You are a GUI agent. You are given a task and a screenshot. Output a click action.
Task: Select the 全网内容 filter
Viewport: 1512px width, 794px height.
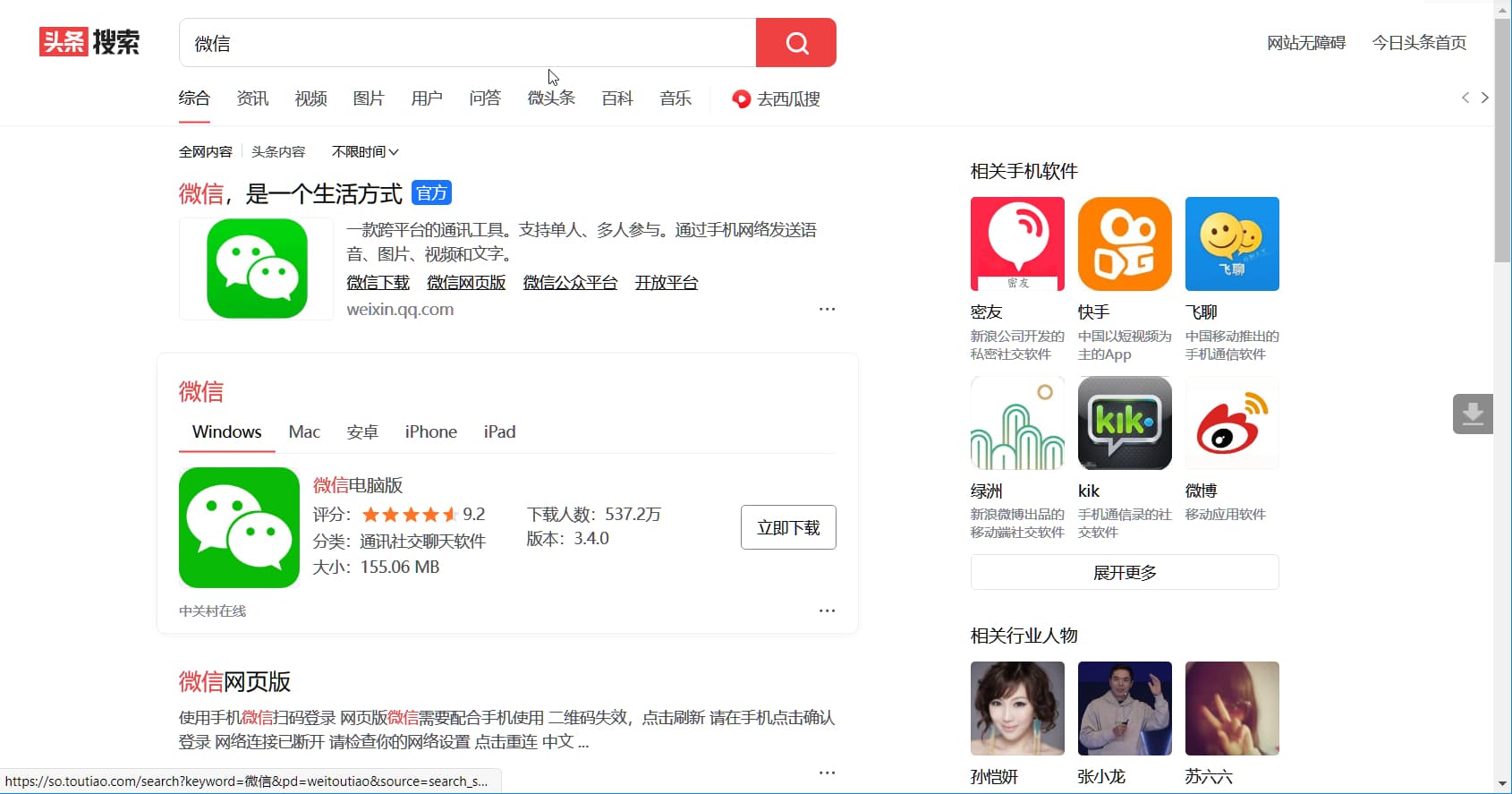[x=205, y=152]
